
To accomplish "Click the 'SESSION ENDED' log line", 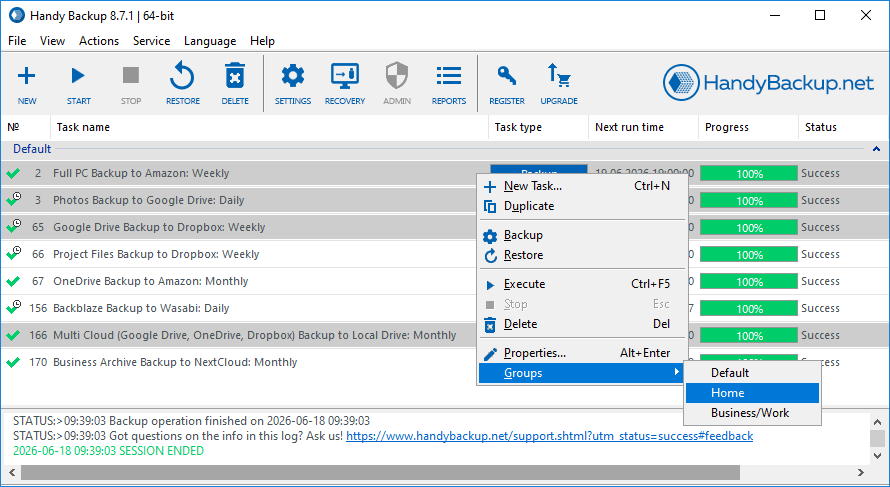I will (108, 451).
